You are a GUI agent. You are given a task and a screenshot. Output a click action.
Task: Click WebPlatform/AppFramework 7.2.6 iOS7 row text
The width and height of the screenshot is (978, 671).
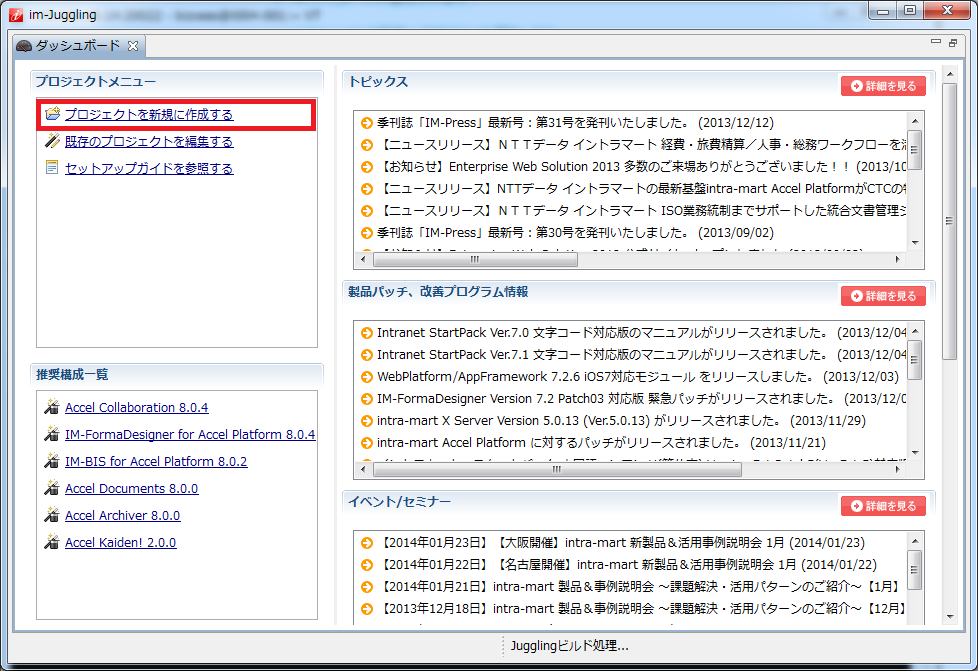pyautogui.click(x=638, y=377)
